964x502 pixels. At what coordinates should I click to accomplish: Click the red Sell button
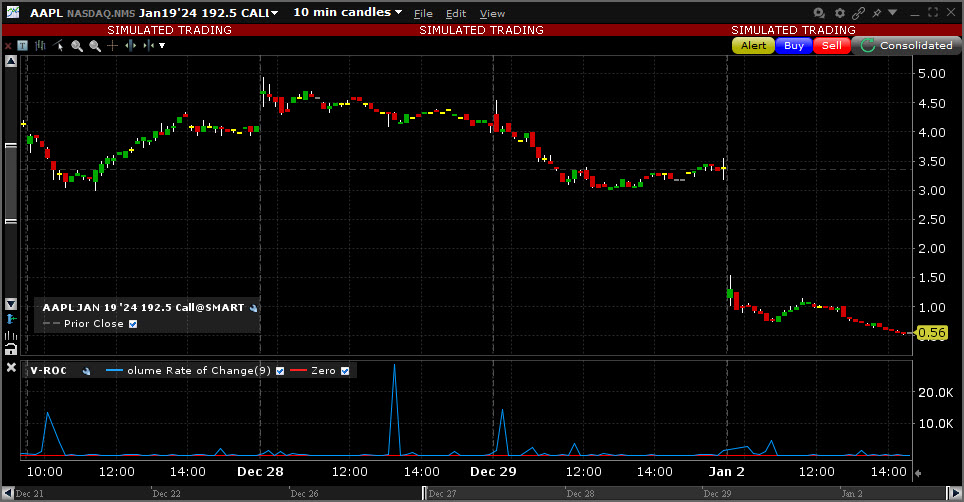coord(832,45)
